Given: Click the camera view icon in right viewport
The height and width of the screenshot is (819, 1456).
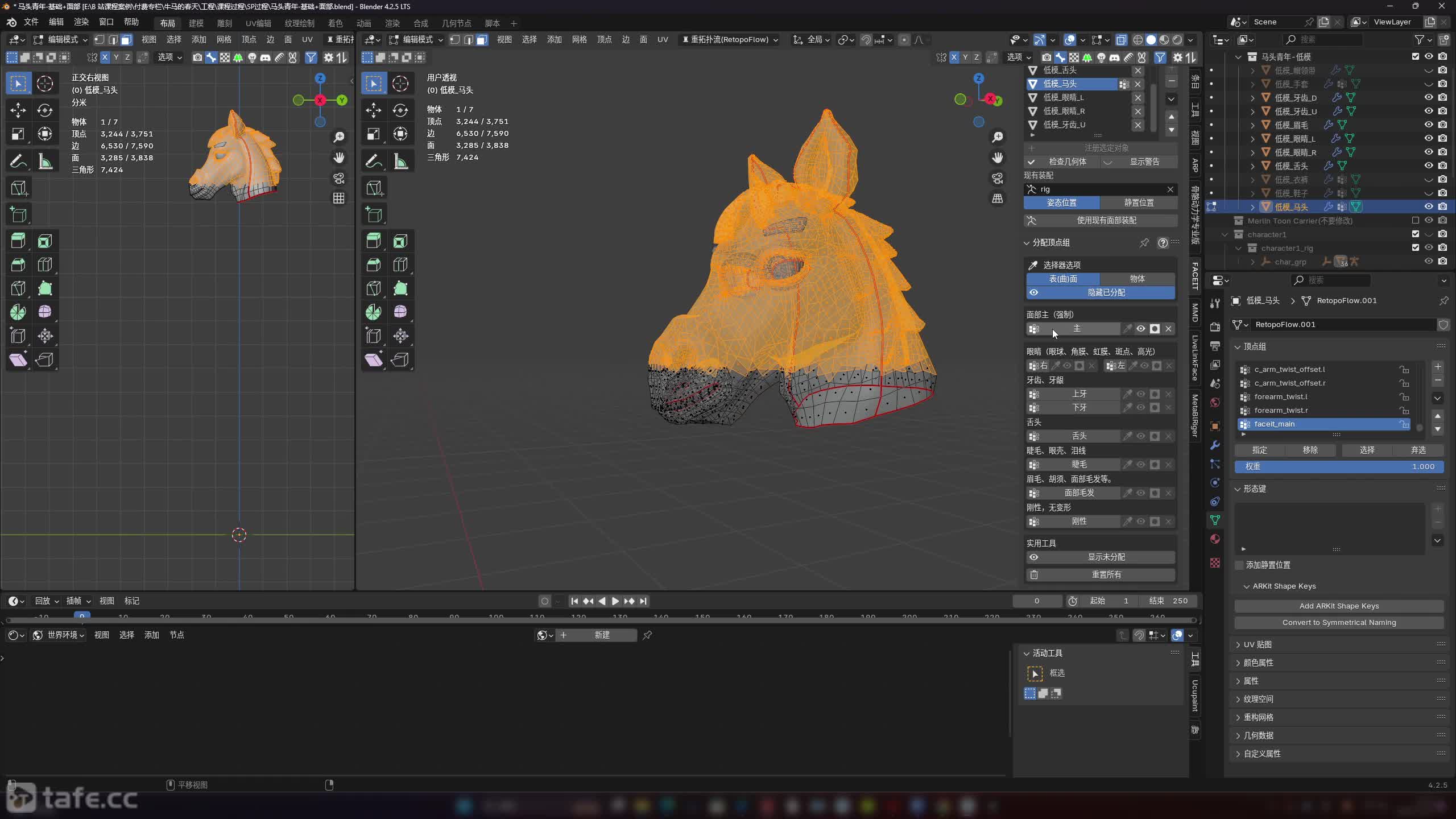Looking at the screenshot, I should click(998, 179).
